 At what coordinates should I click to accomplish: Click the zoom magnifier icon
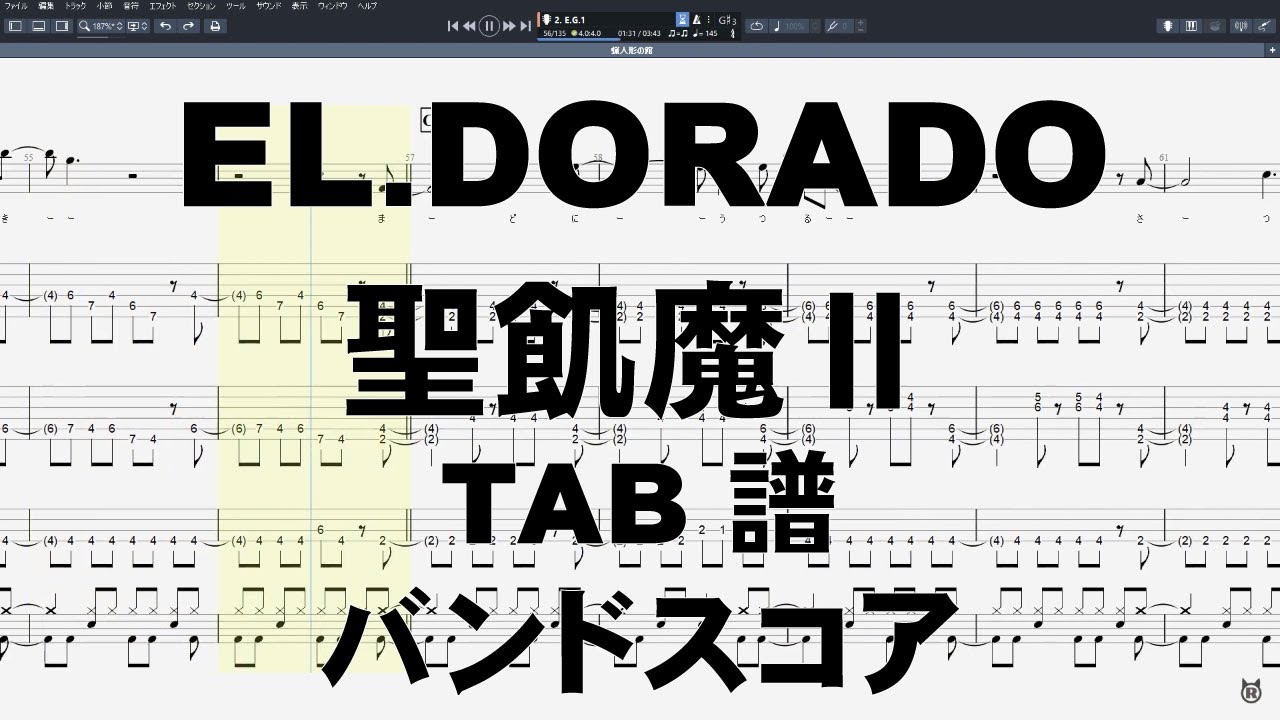click(x=85, y=26)
